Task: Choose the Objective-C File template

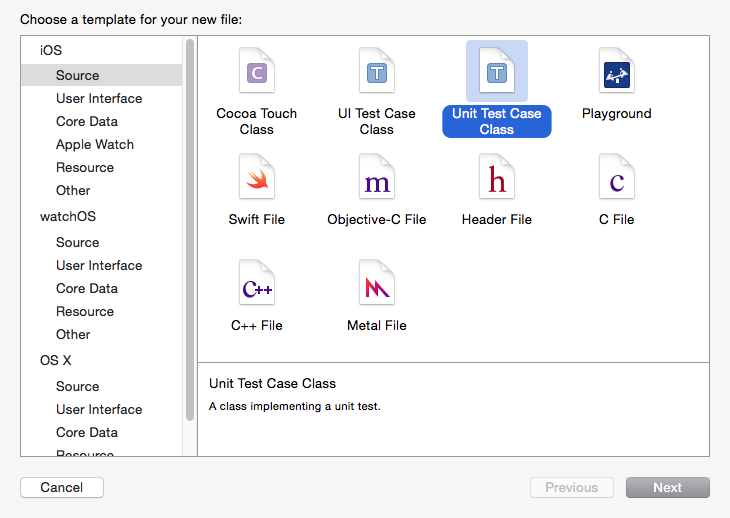Action: coord(377,177)
